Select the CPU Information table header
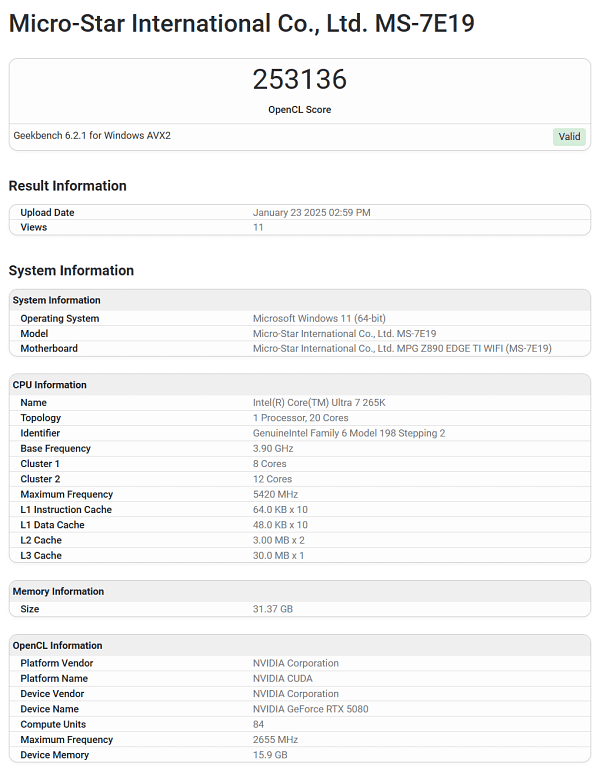 coord(49,385)
